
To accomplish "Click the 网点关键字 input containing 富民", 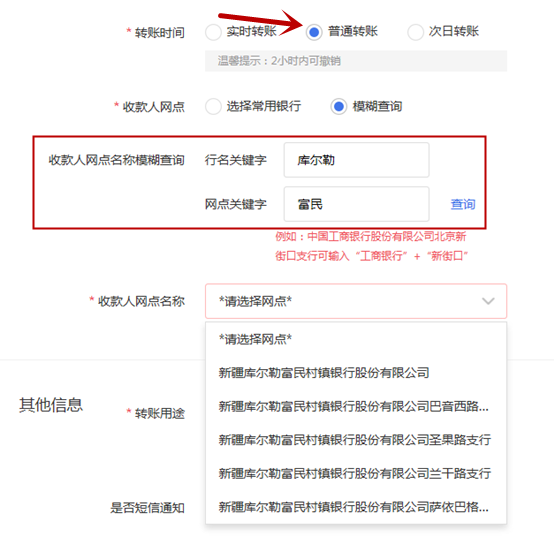I will pyautogui.click(x=356, y=204).
